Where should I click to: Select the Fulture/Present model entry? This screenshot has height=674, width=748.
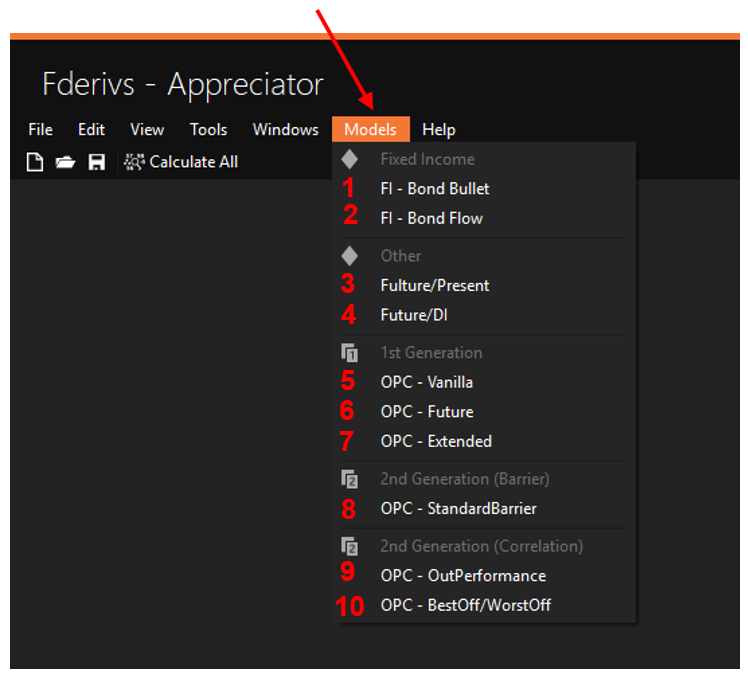coord(434,286)
